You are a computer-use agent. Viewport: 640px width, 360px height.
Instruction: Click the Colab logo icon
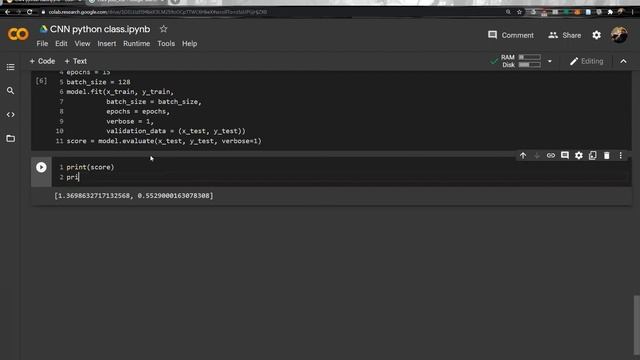[x=18, y=34]
